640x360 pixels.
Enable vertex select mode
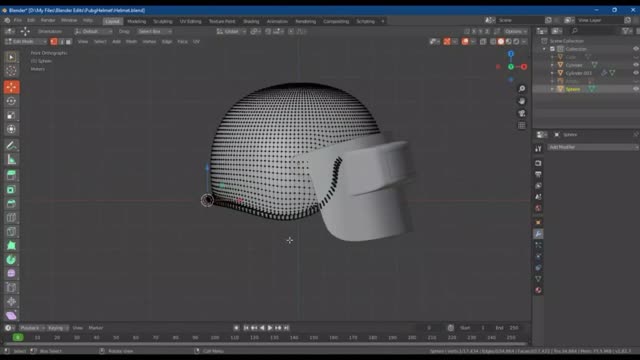54,42
